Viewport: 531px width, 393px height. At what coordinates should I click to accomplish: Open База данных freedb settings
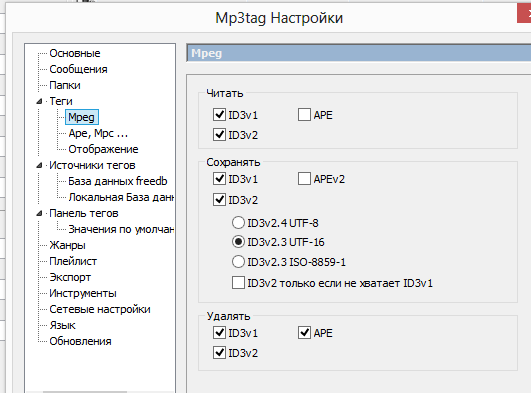pyautogui.click(x=118, y=181)
